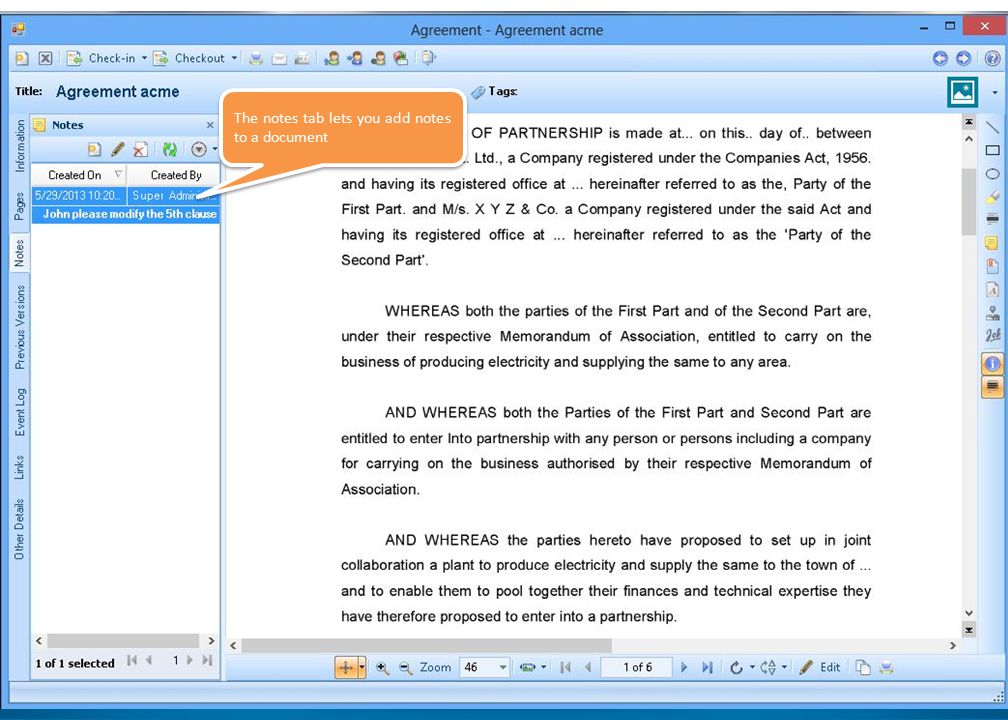Open the Checkout dropdown arrow

(x=234, y=58)
